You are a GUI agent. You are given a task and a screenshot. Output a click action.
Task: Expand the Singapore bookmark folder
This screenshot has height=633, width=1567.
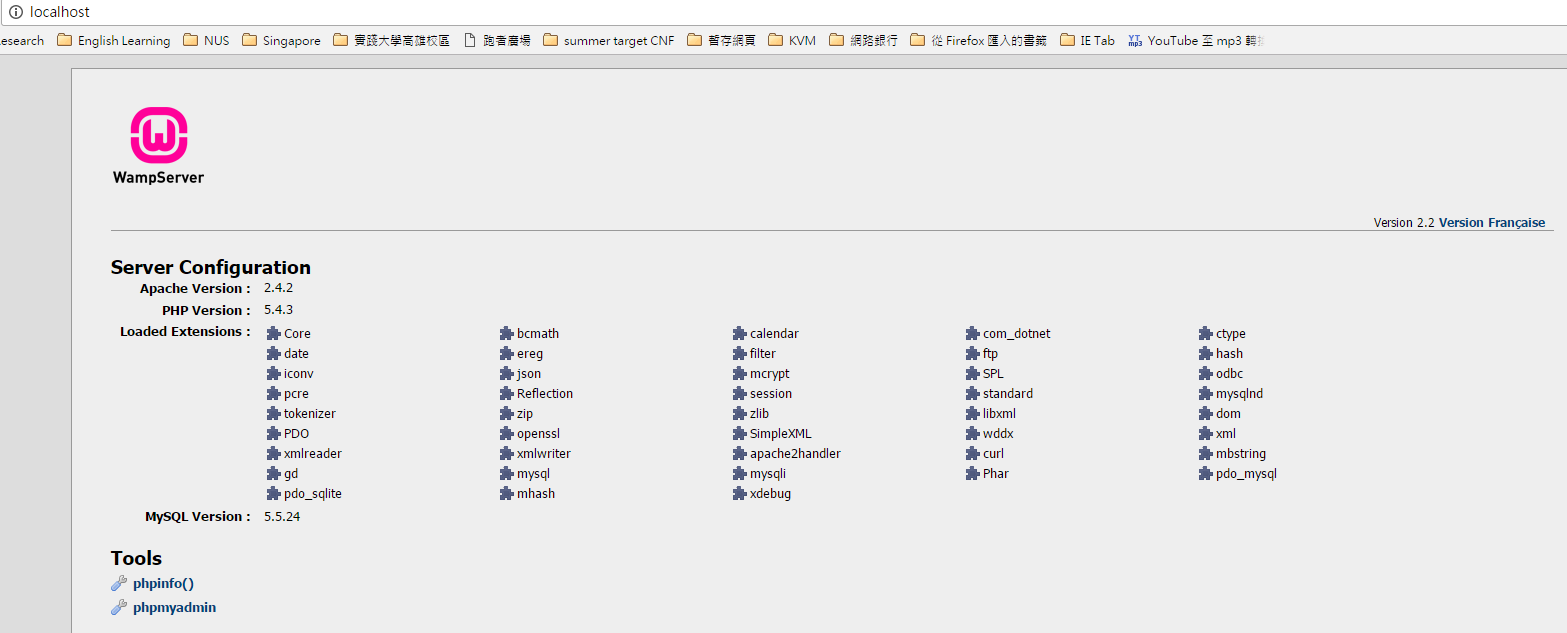point(281,41)
